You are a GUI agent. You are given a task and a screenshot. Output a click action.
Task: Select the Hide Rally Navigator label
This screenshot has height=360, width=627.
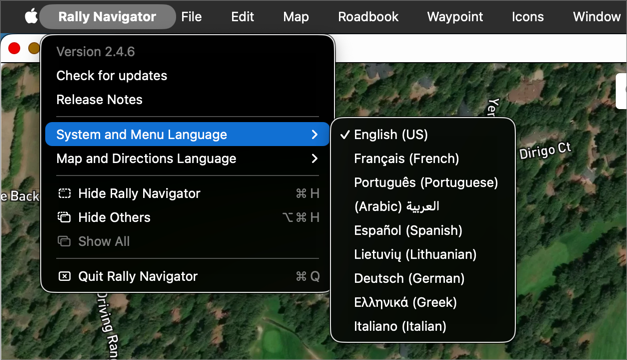[x=139, y=194]
